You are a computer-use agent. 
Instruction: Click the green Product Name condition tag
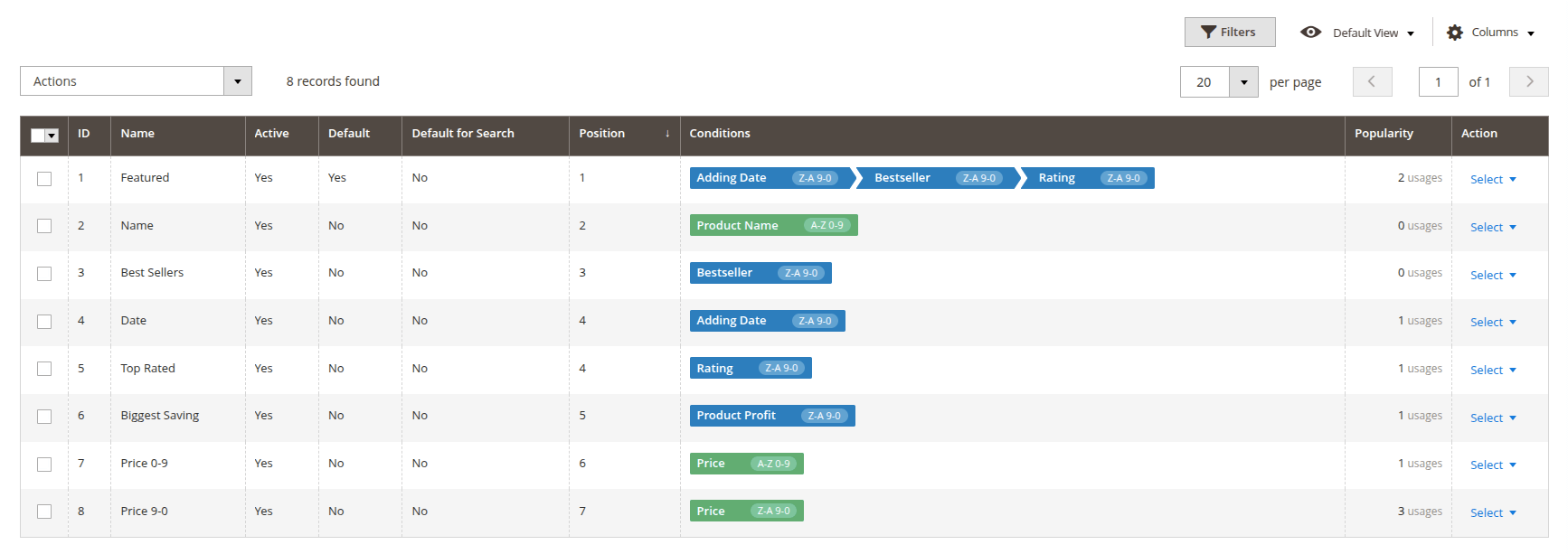[x=773, y=225]
